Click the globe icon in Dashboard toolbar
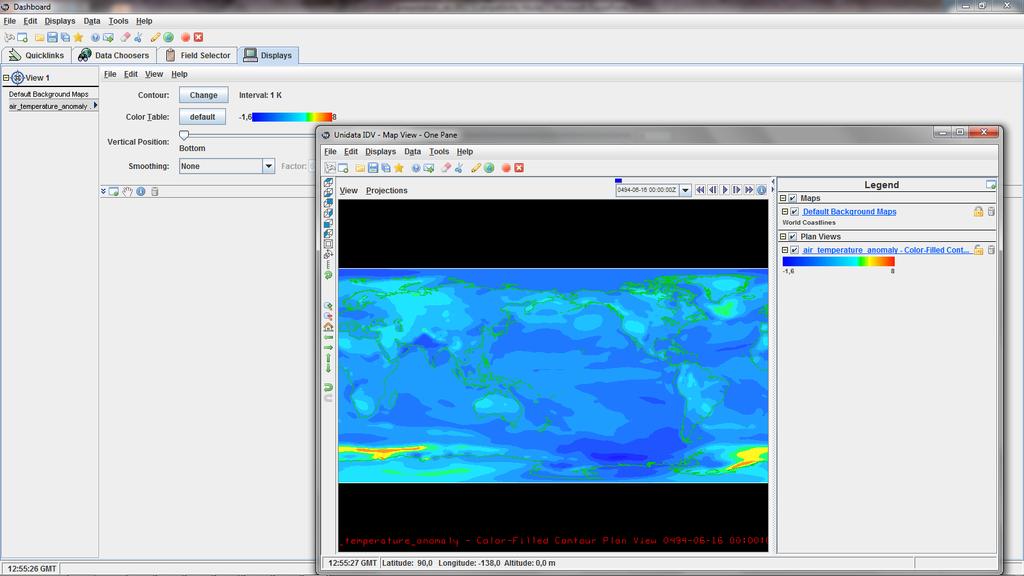The height and width of the screenshot is (576, 1024). tap(168, 37)
